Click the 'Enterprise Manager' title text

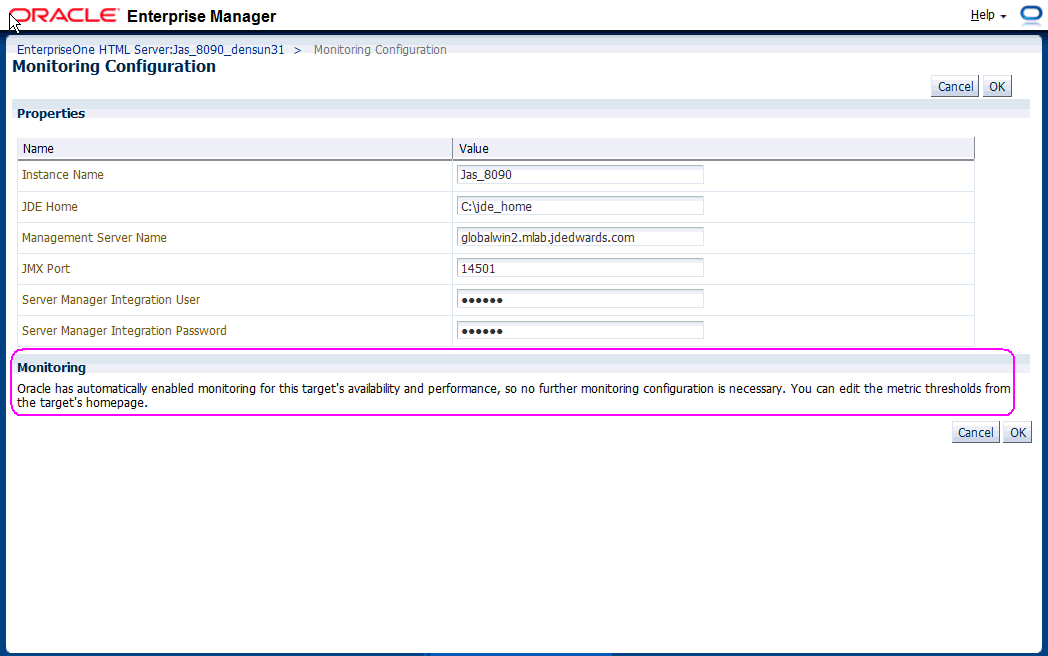pos(201,16)
